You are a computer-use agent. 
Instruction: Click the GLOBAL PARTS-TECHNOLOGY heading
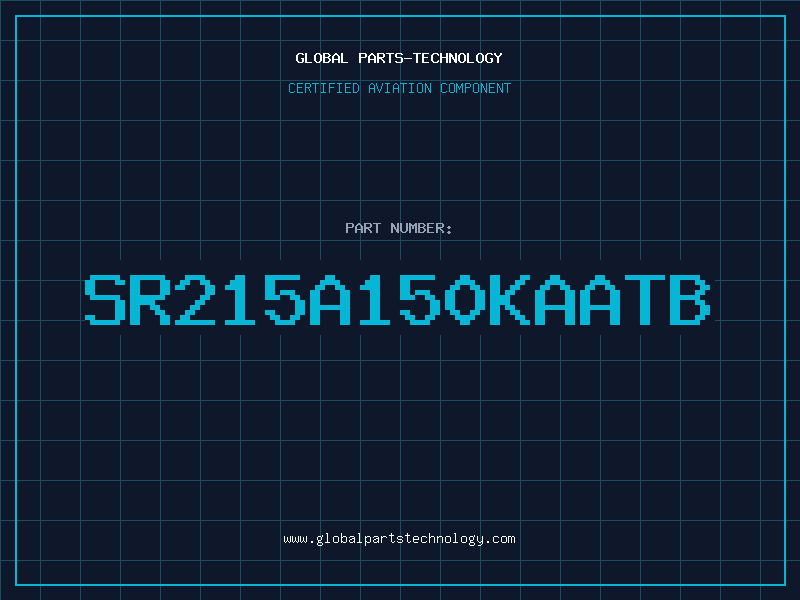coord(399,58)
